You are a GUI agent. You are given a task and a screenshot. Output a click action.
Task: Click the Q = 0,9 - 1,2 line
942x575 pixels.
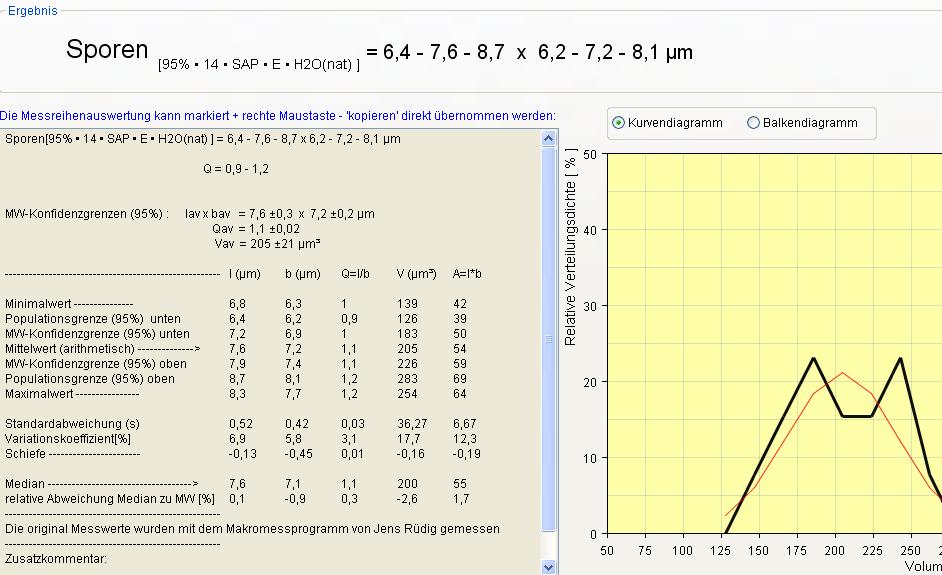235,169
